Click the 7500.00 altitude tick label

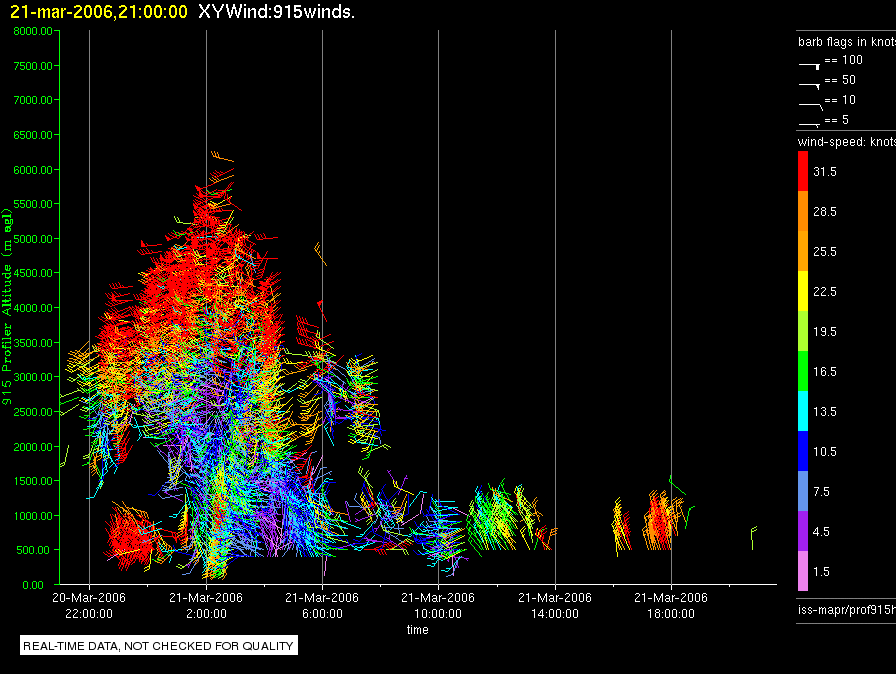(x=33, y=66)
